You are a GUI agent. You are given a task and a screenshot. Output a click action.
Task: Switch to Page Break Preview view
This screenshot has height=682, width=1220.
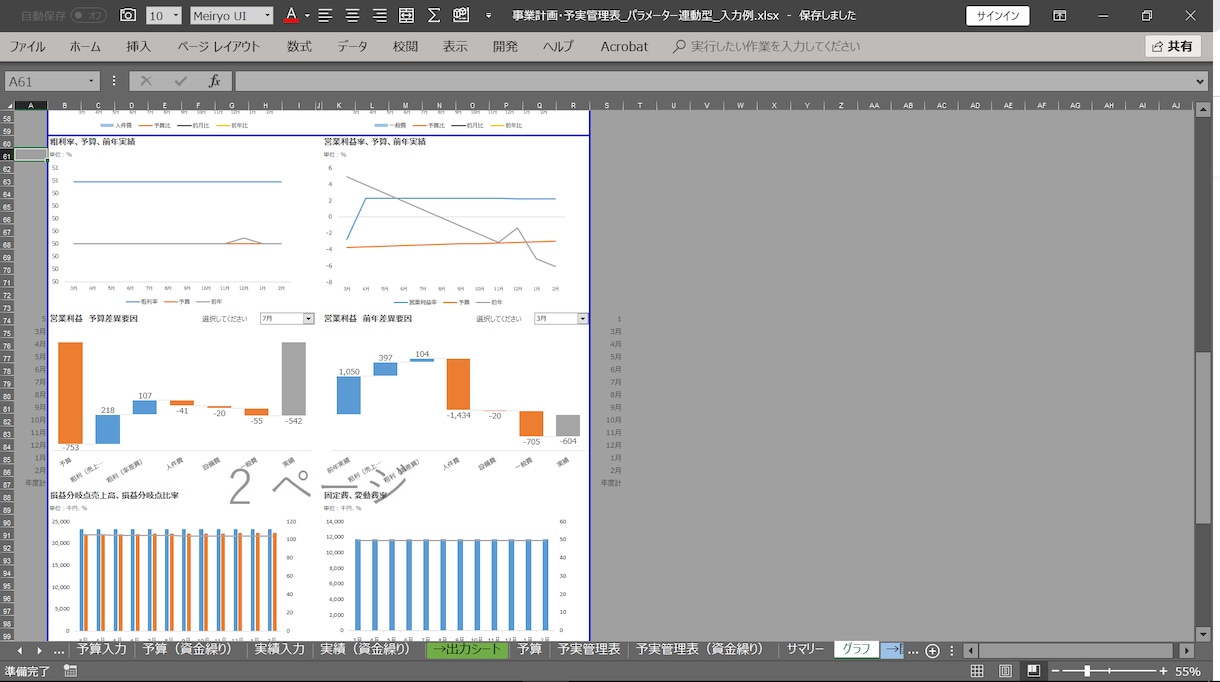pyautogui.click(x=1033, y=671)
